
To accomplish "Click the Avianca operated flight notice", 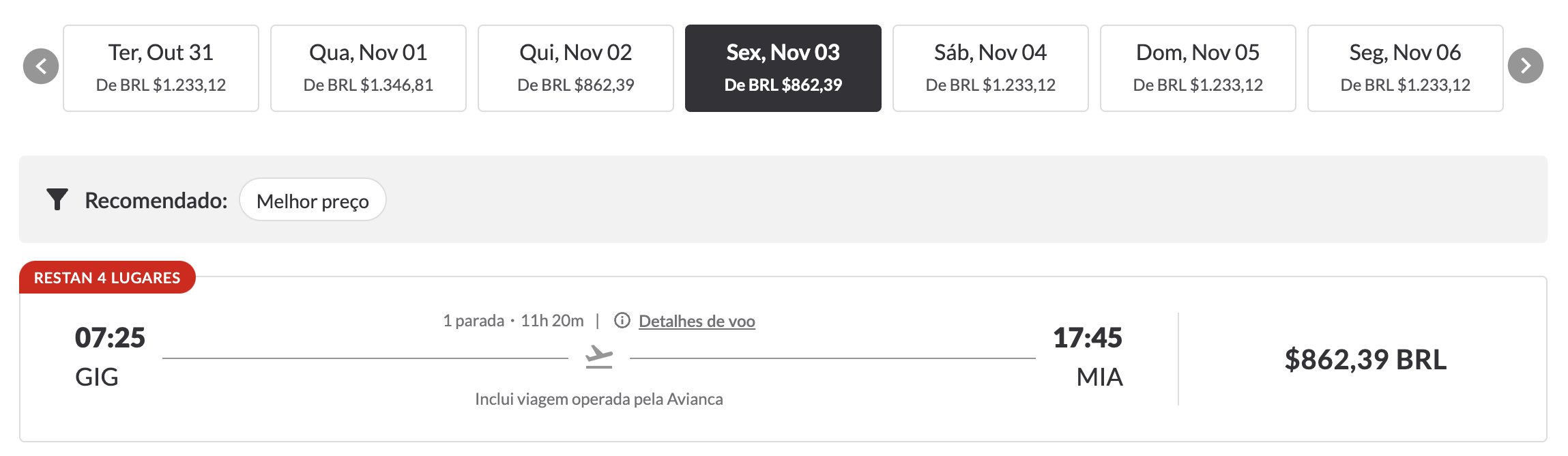I will tap(599, 399).
